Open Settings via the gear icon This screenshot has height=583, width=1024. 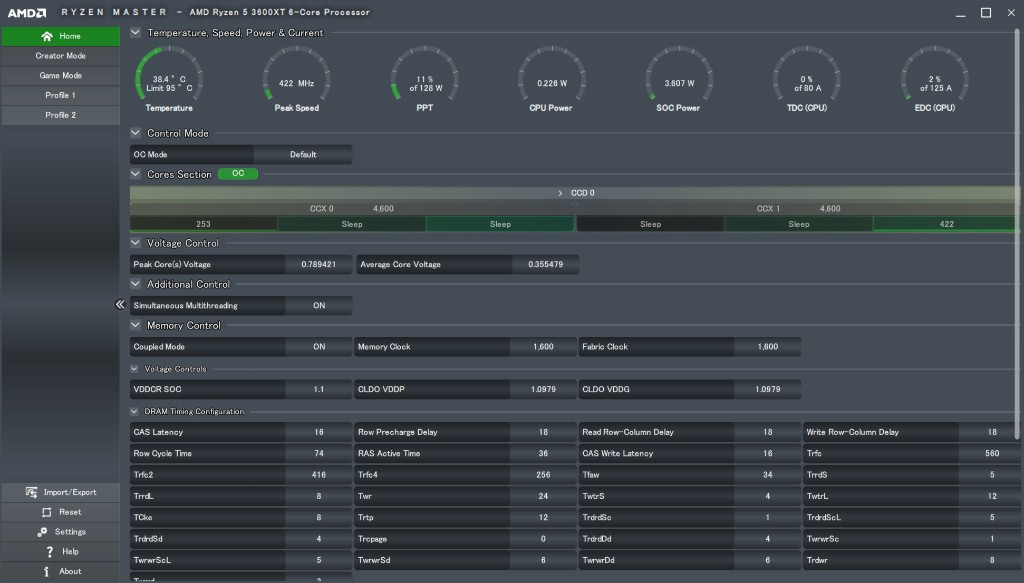[43, 532]
